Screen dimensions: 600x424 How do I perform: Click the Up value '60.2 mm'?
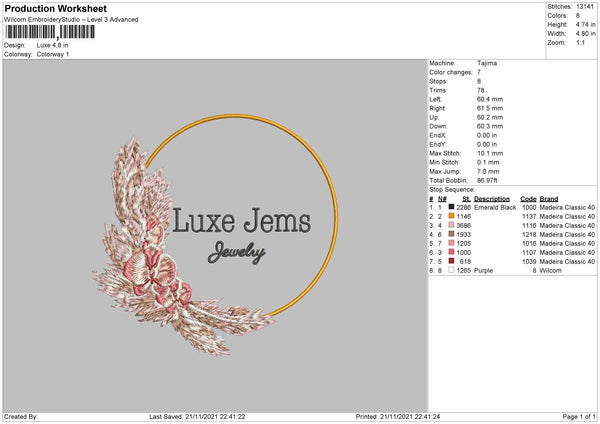(490, 117)
